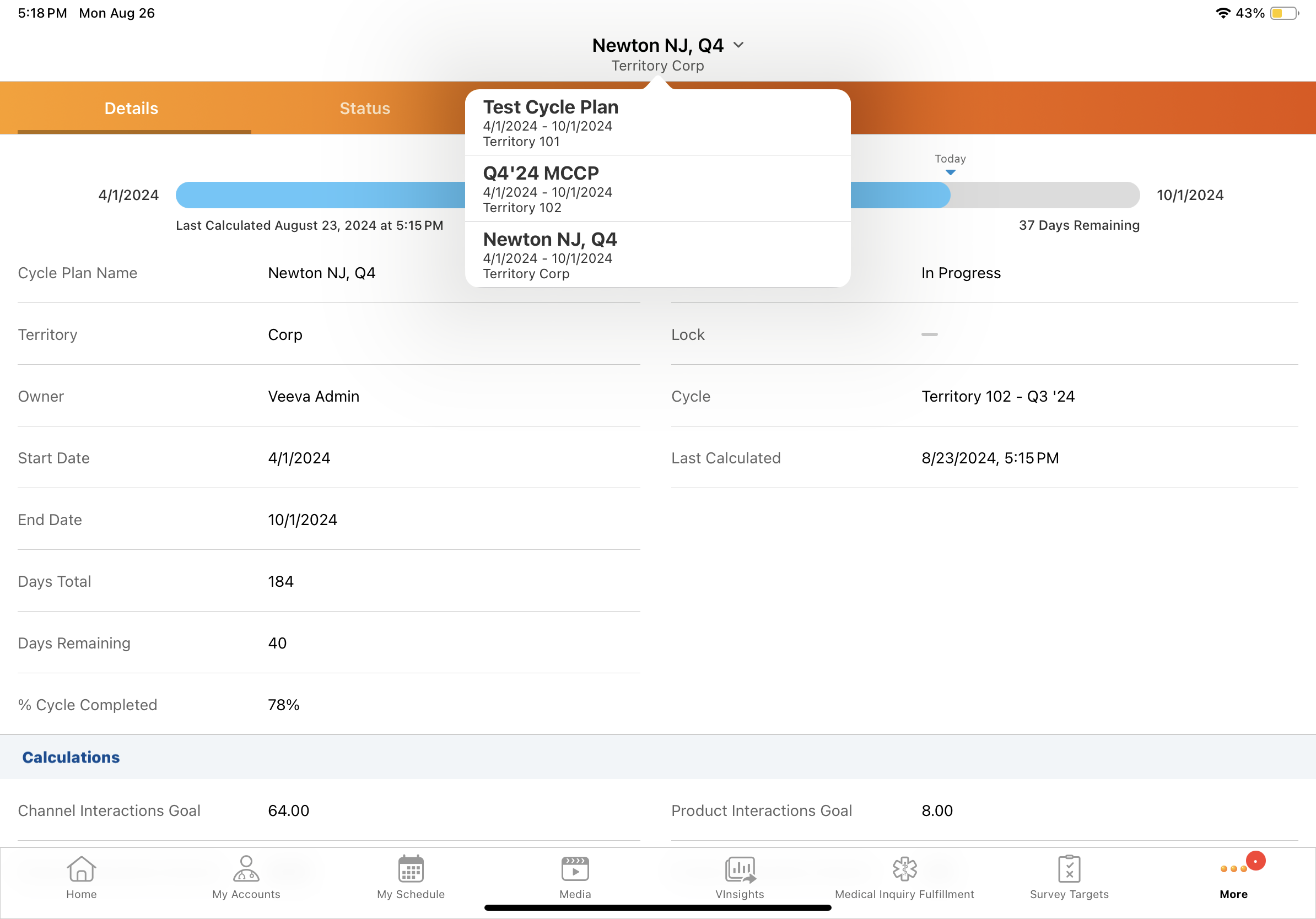
Task: Tap the Territory 102 - Q3 '24 cycle value
Action: coord(997,396)
